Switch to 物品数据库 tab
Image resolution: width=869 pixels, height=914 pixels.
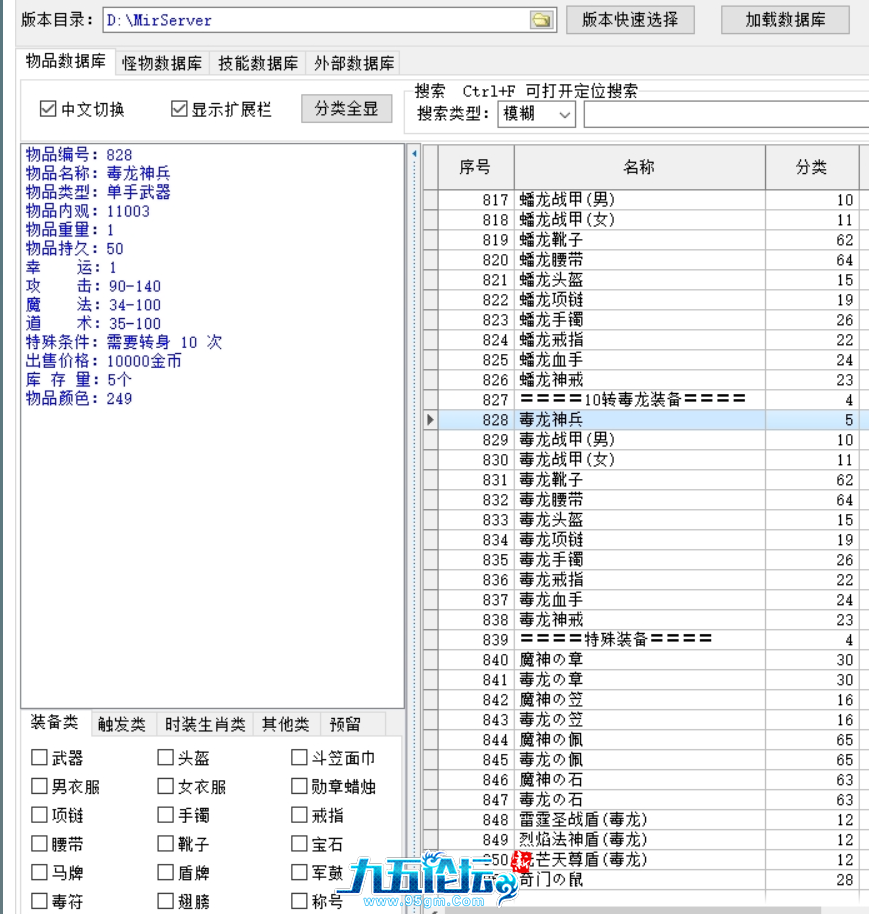(x=65, y=61)
